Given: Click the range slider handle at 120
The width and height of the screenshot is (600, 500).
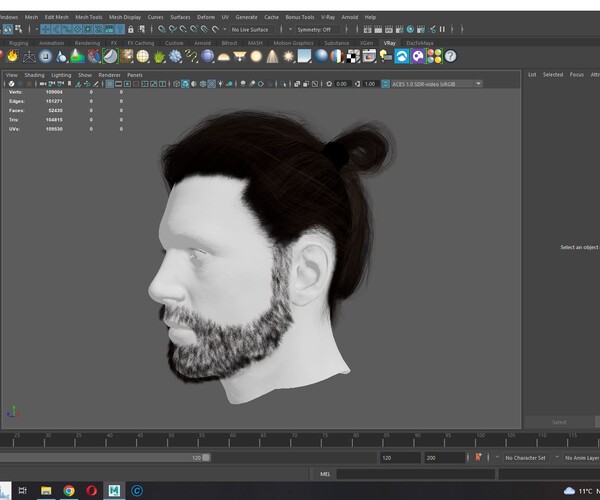Looking at the screenshot, I should [206, 458].
